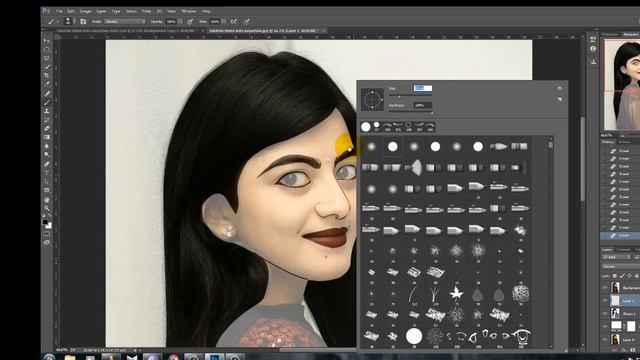Open the Layer menu
Viewport: 640px width, 360px height.
pos(101,11)
